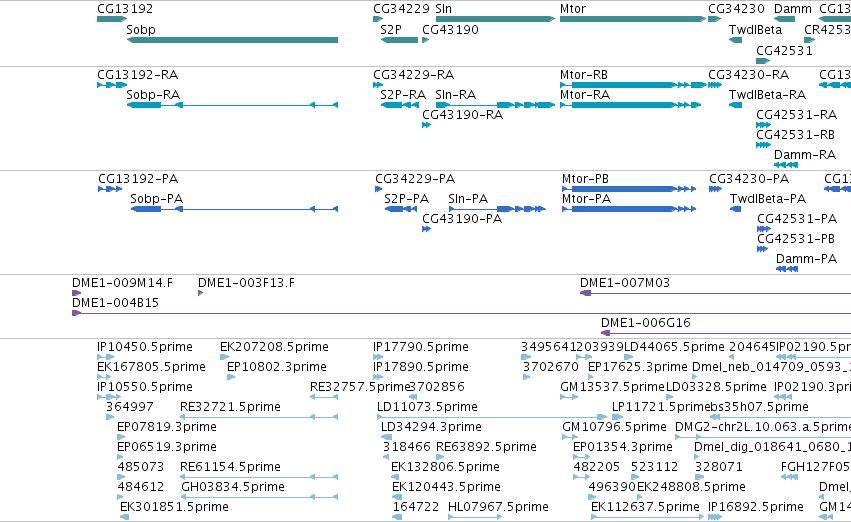Click the IP10450.5prime label
Screen dimensions: 851x522
point(145,347)
